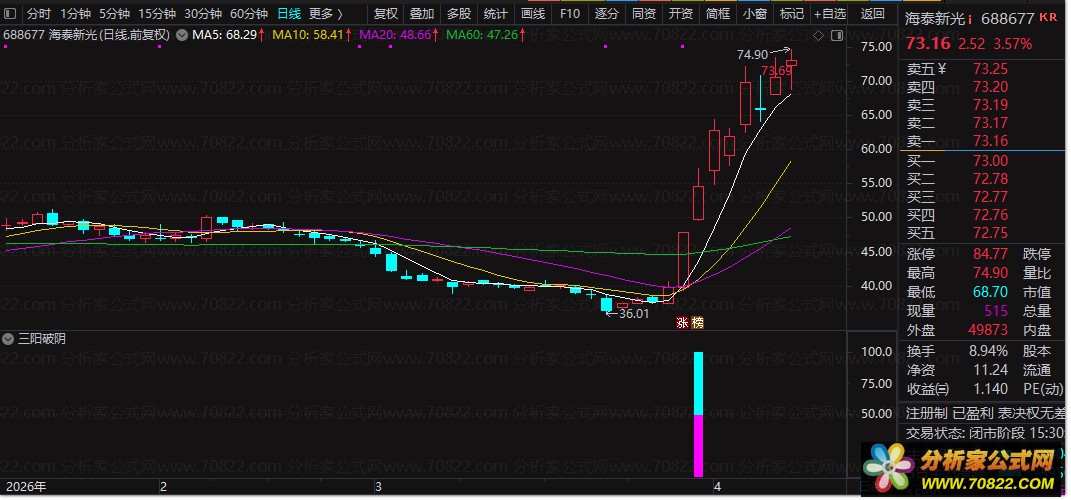Click the 买二 price 72.78
Image resolution: width=1071 pixels, height=500 pixels.
[990, 180]
